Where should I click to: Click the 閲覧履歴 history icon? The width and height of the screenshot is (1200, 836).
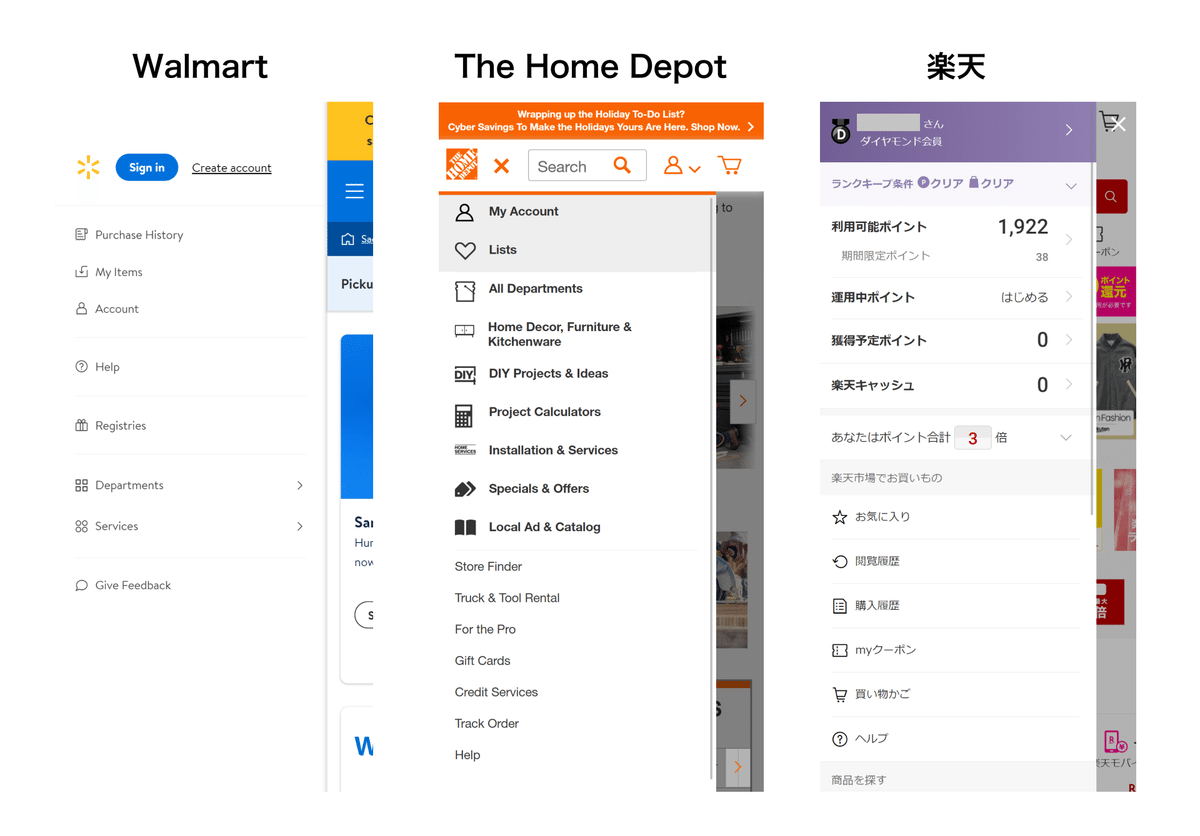pyautogui.click(x=840, y=562)
